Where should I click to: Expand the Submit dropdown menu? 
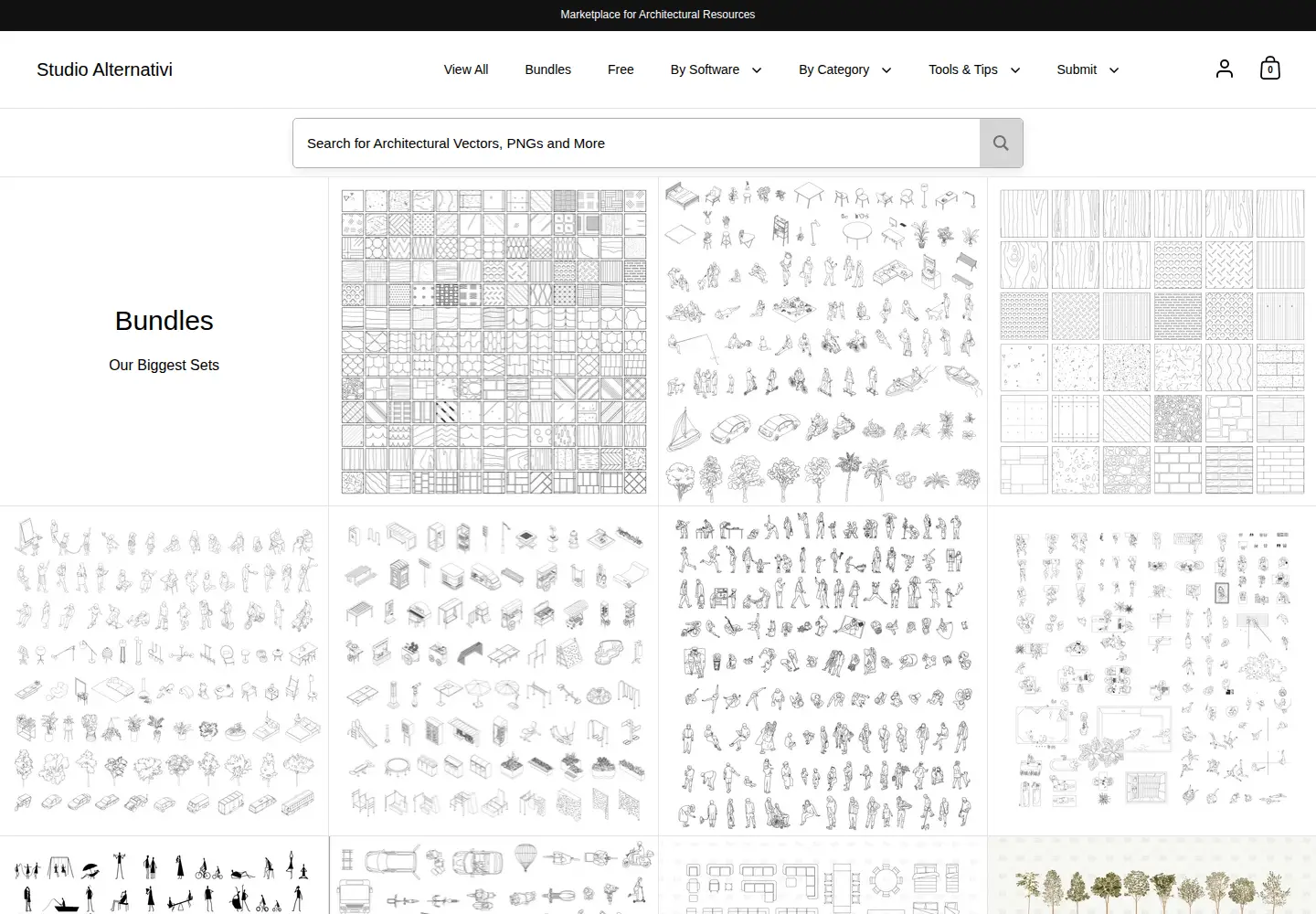point(1088,69)
